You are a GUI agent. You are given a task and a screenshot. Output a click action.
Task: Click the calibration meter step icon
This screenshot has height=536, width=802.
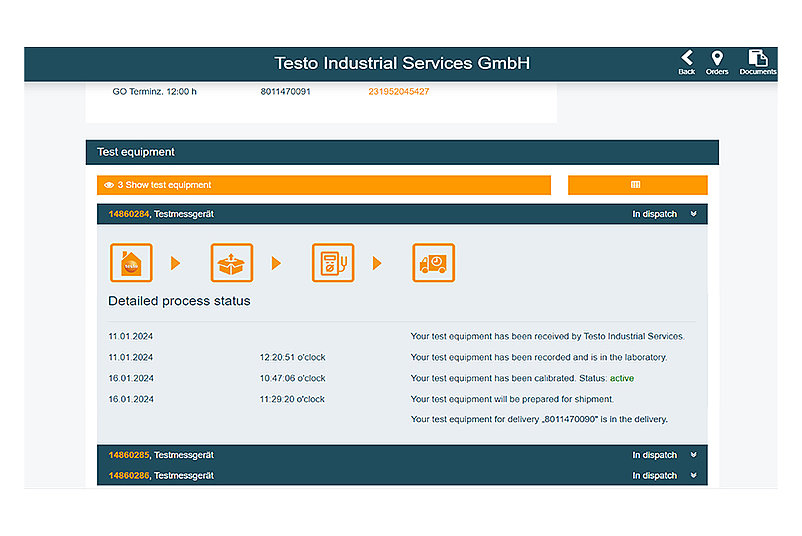(333, 263)
